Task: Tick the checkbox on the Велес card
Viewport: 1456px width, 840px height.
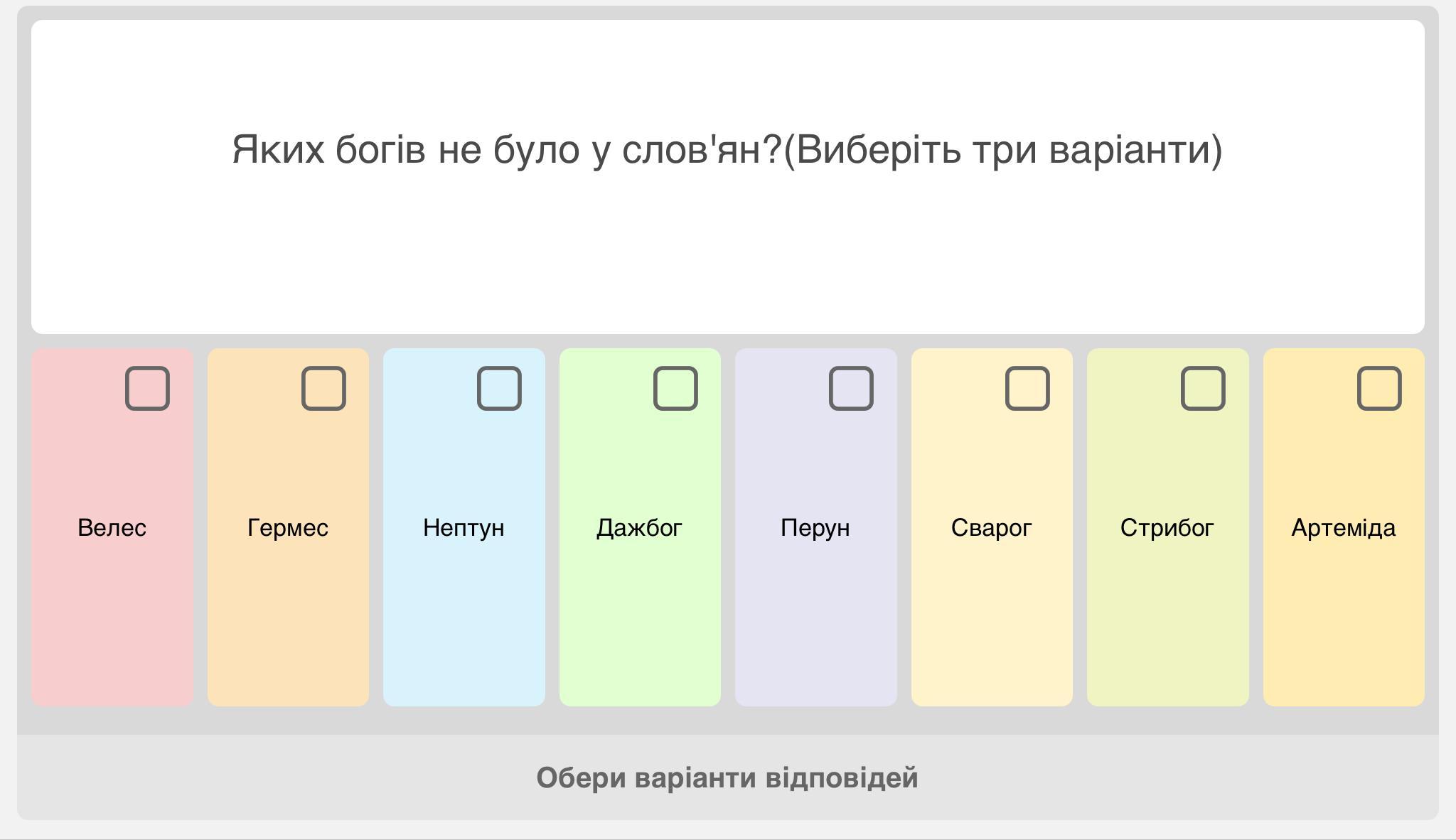Action: point(147,389)
